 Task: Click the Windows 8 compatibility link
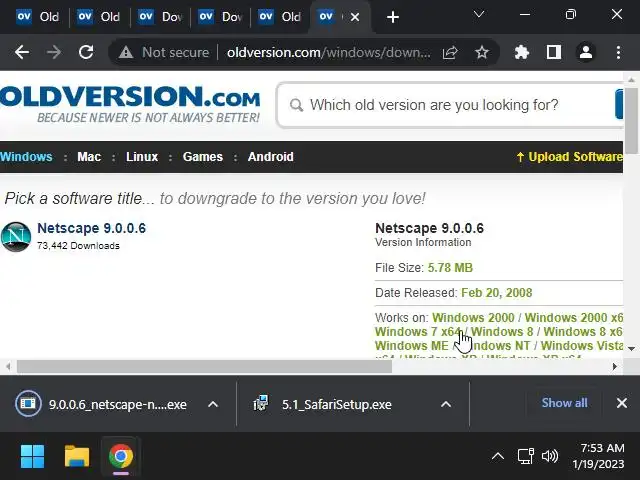click(502, 331)
